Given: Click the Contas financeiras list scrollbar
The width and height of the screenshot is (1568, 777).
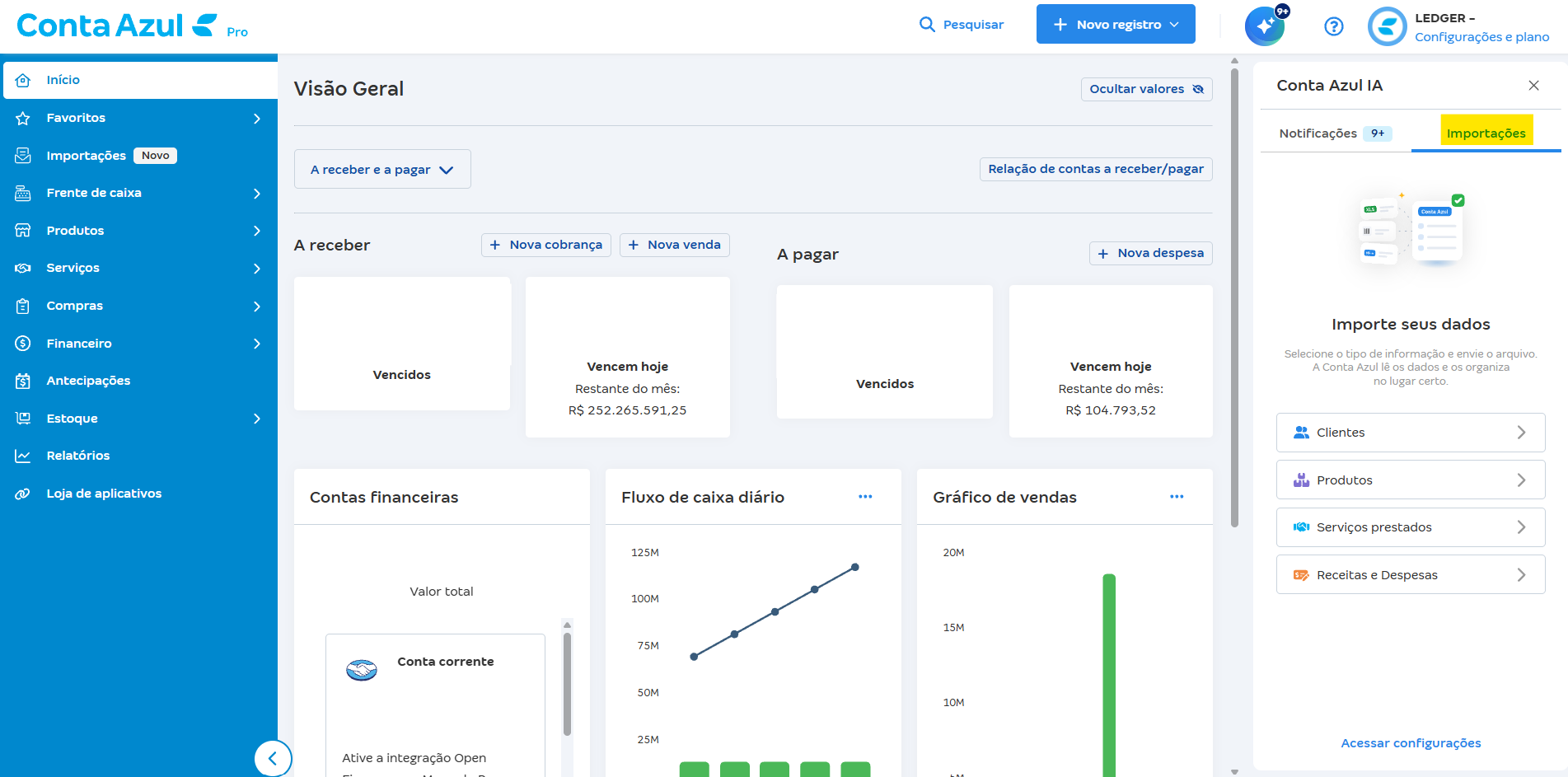Looking at the screenshot, I should coord(567,684).
